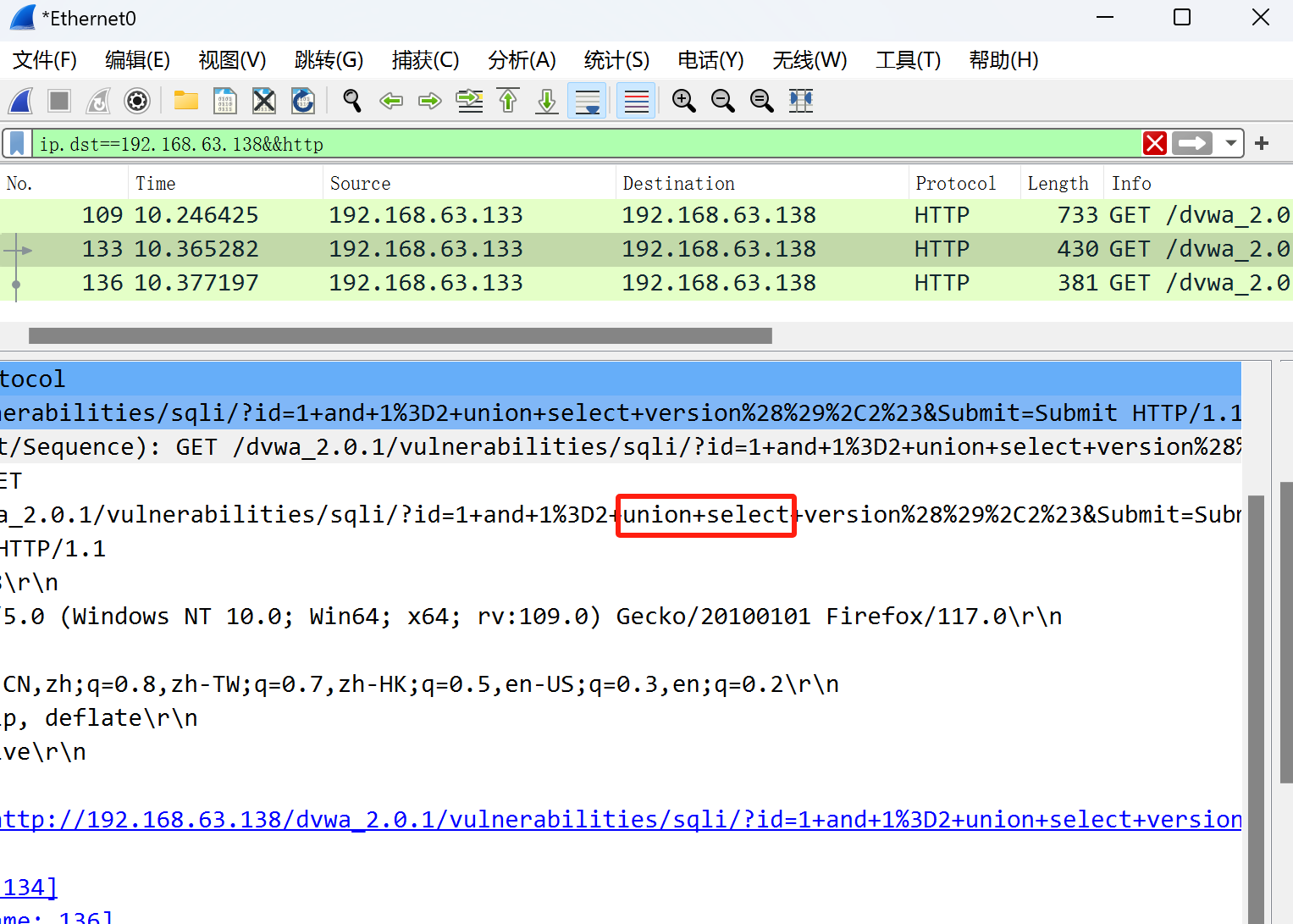Screen dimensions: 1293x924
Task: Sort by the Length column header
Action: pos(1062,183)
